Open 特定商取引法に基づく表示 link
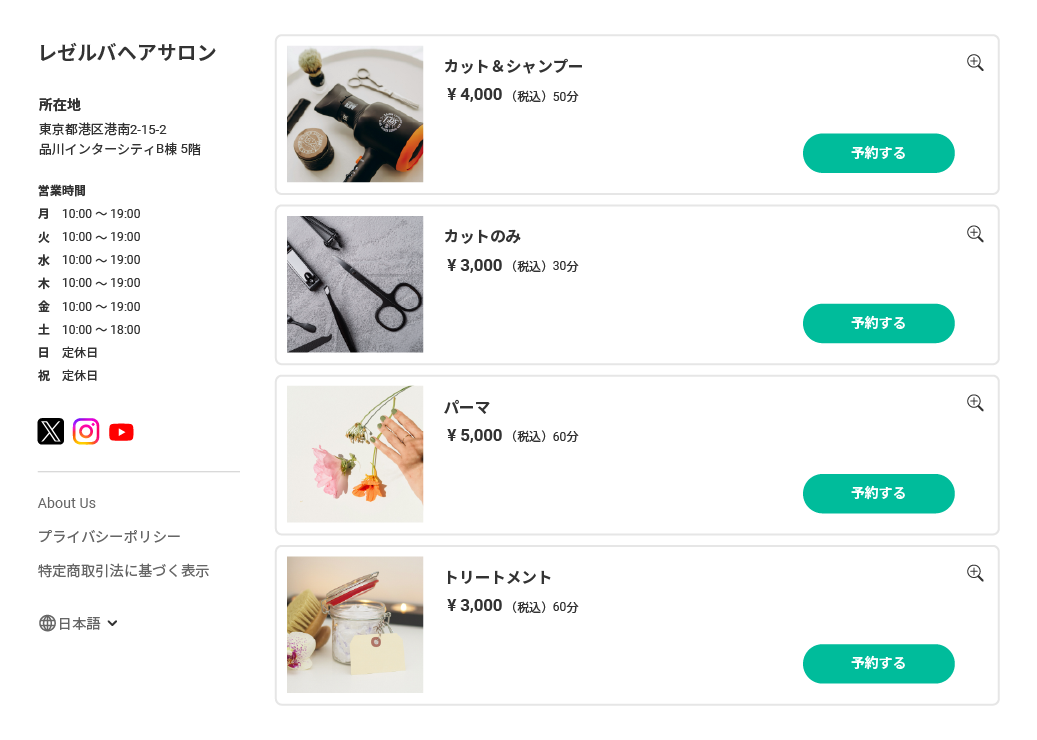 [x=123, y=571]
